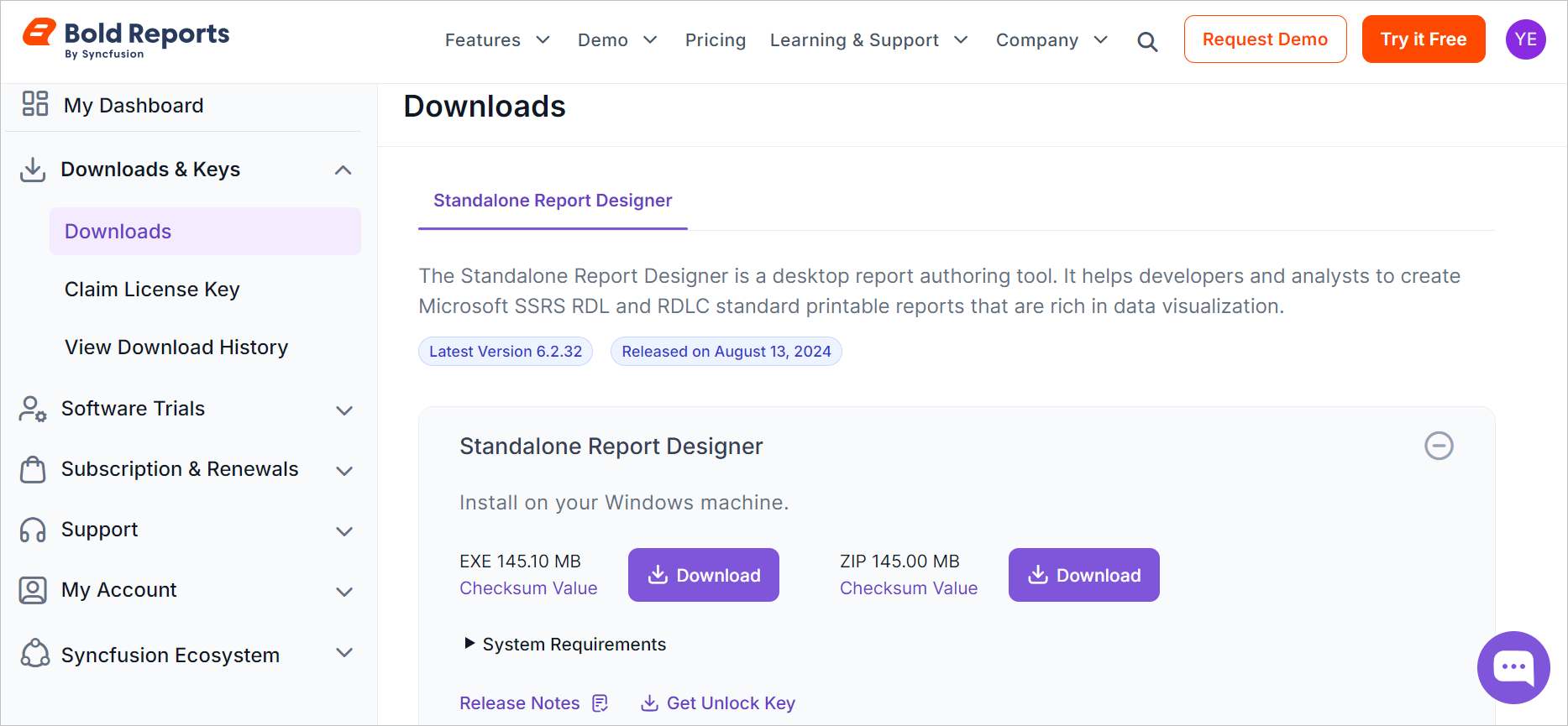The height and width of the screenshot is (726, 1568).
Task: Click the Release Notes document icon
Action: click(x=600, y=703)
